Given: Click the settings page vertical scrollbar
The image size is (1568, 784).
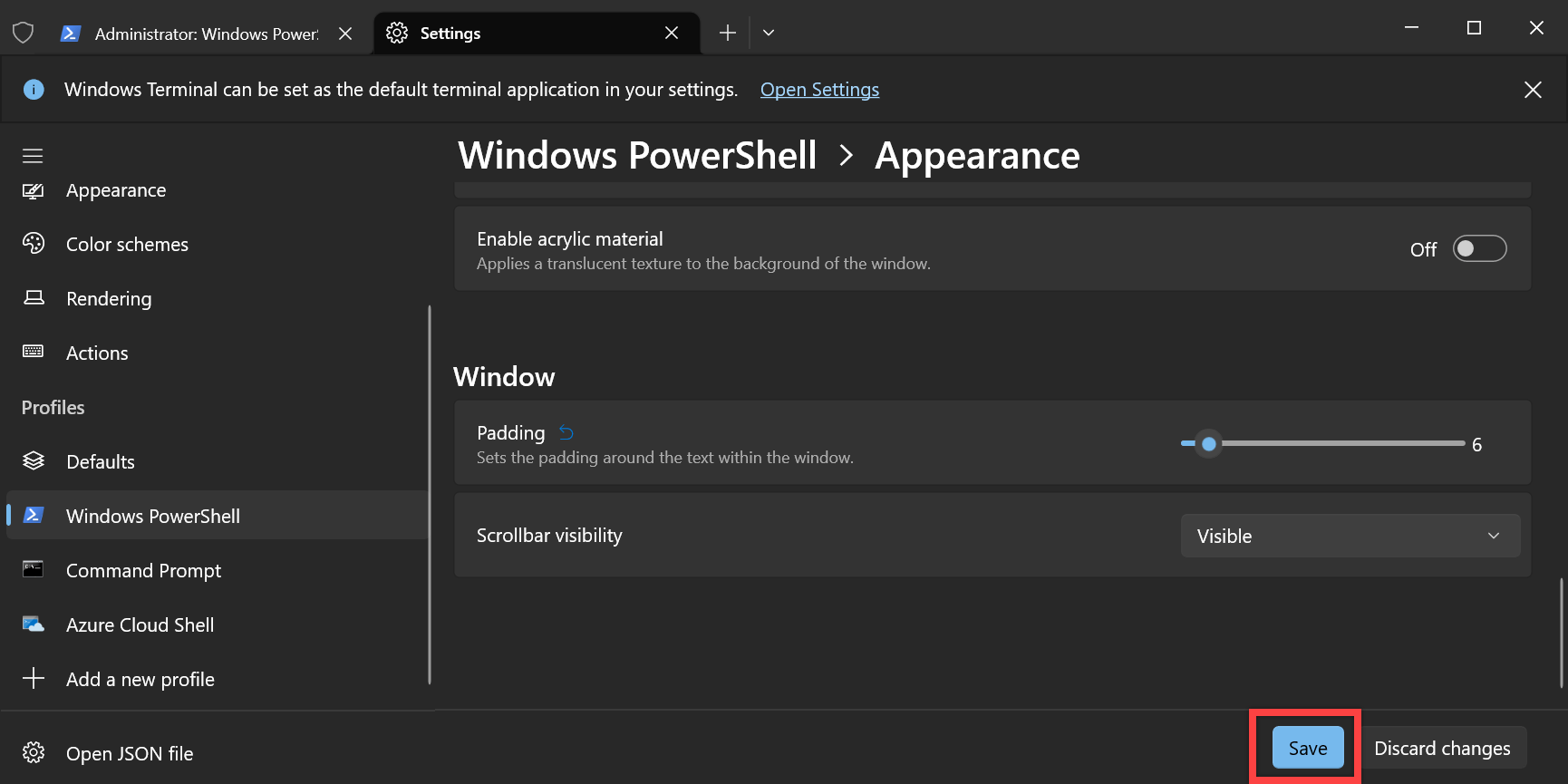Looking at the screenshot, I should [1561, 633].
